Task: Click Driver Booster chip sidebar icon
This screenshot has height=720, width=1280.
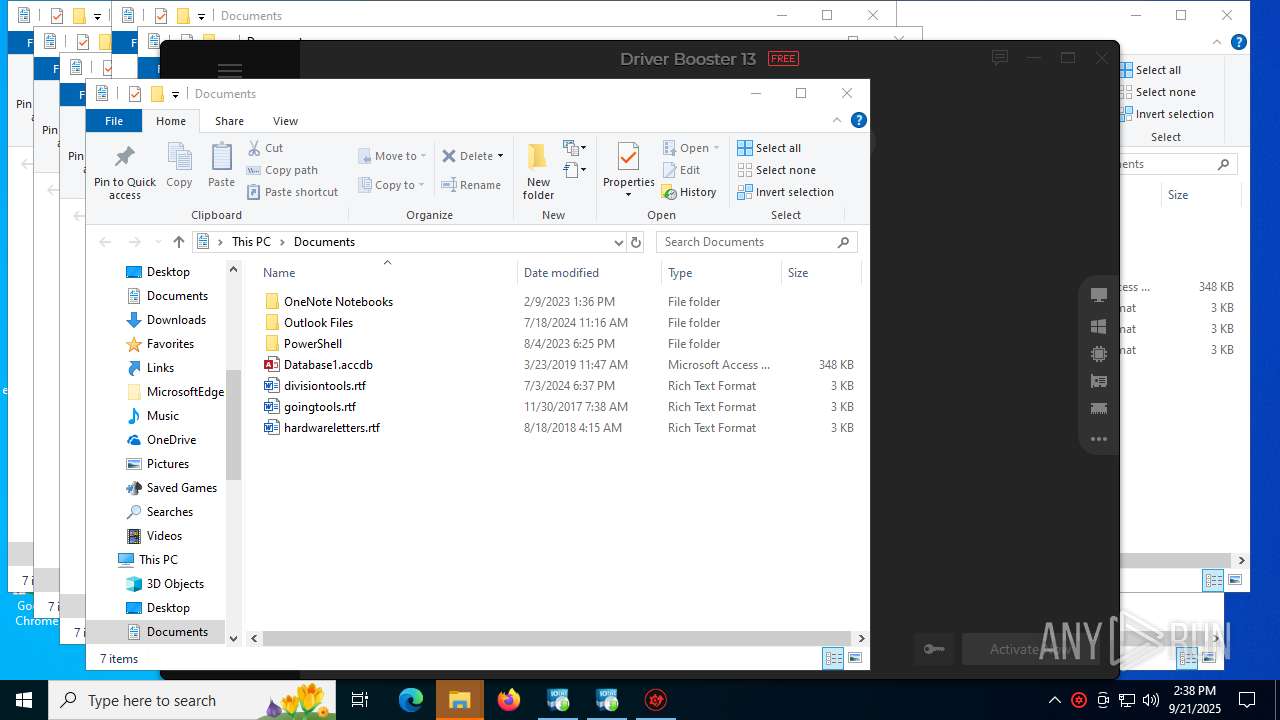Action: point(1098,354)
